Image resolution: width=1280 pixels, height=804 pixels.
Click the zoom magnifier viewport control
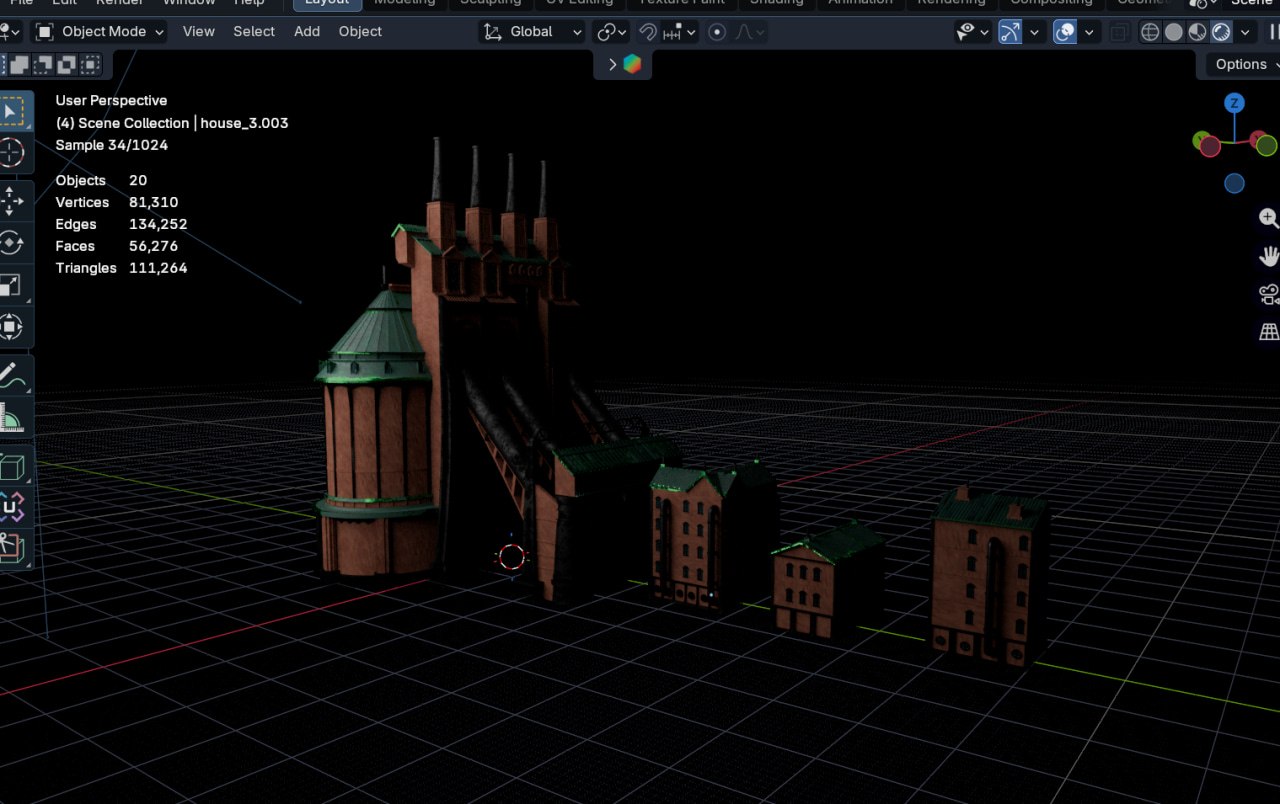[x=1269, y=218]
